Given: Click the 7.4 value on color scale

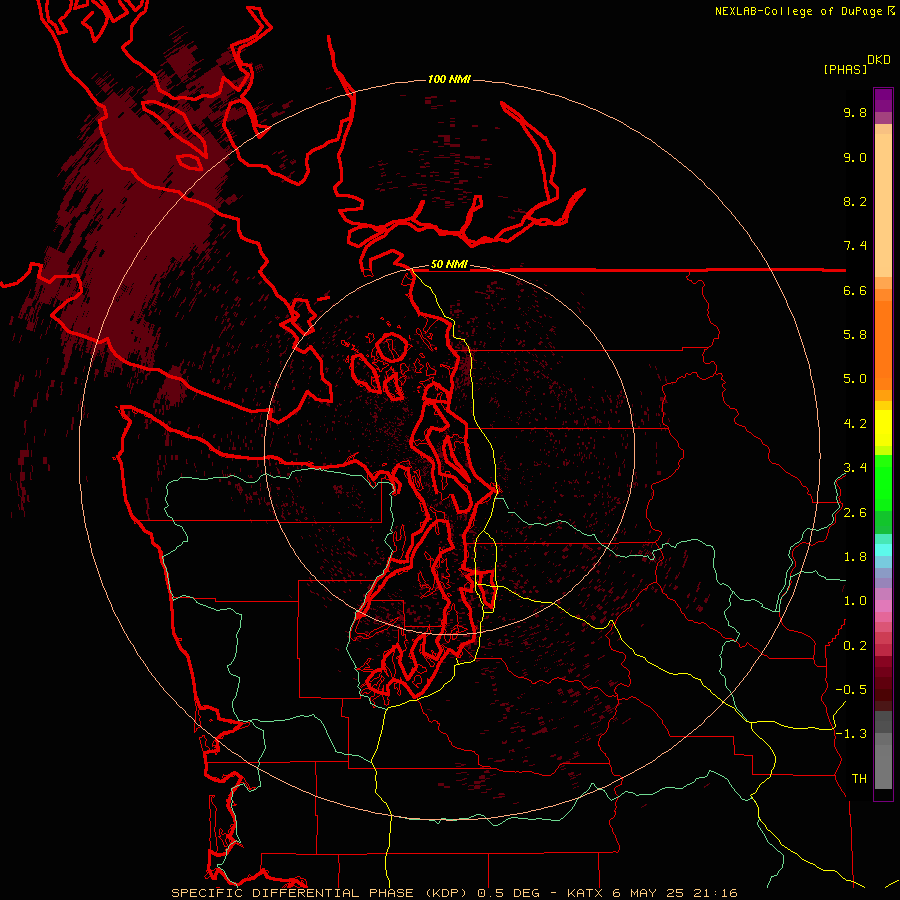Looking at the screenshot, I should (x=855, y=246).
